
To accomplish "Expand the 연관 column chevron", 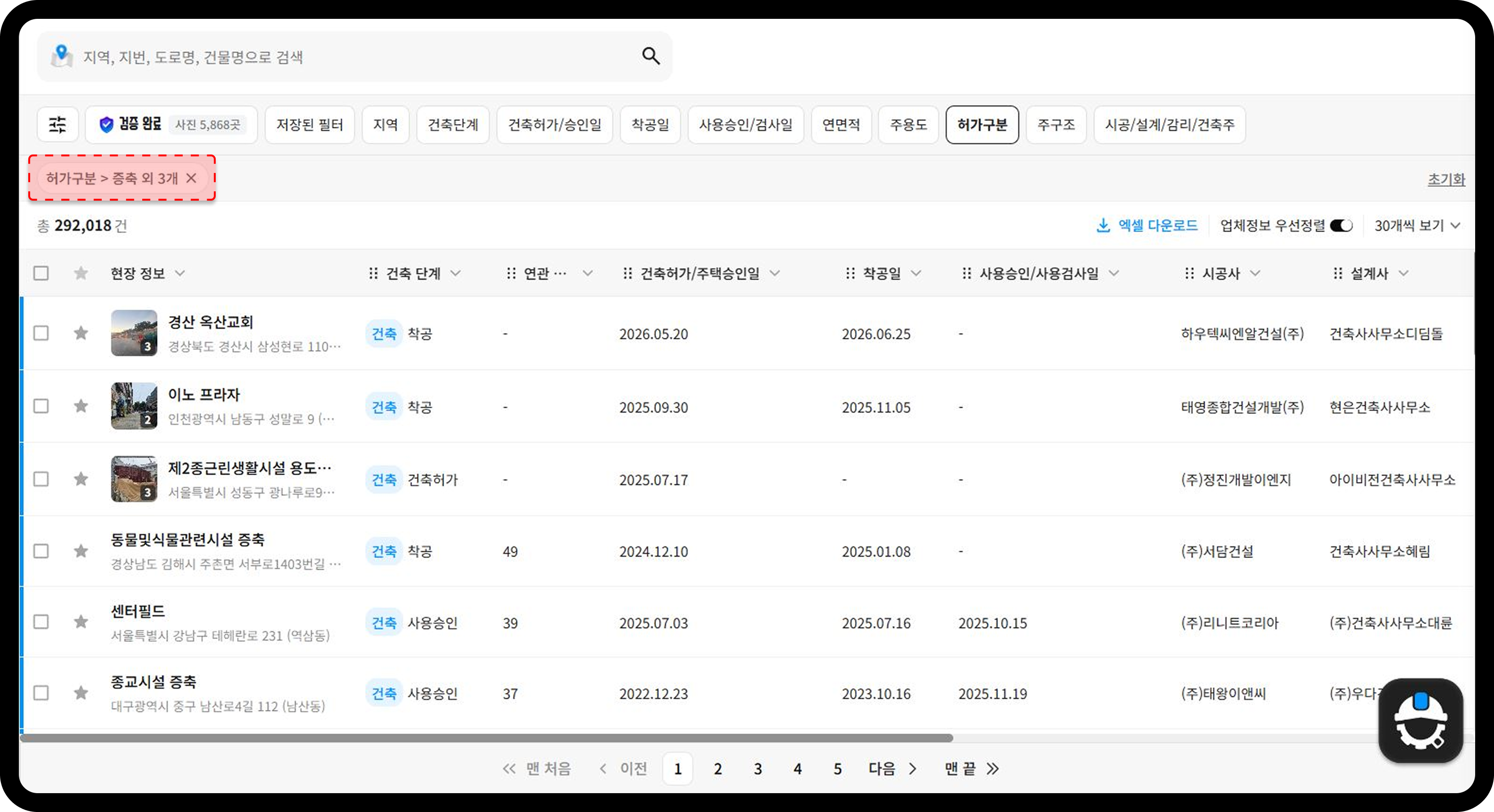I will point(588,273).
